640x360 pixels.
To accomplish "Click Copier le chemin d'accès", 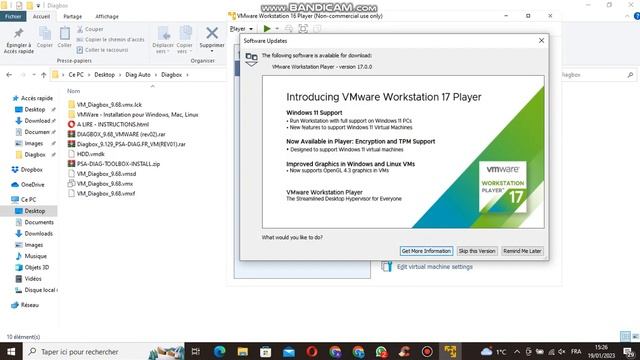I will coord(110,40).
